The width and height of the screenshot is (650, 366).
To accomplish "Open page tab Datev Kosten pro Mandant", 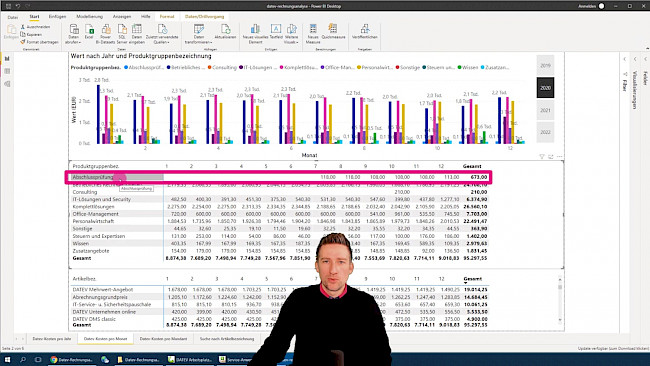I will point(163,339).
